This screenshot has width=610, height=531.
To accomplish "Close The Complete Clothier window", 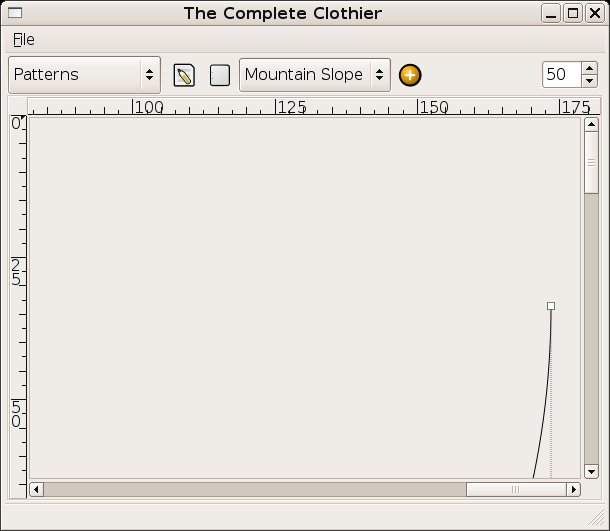I will click(595, 14).
